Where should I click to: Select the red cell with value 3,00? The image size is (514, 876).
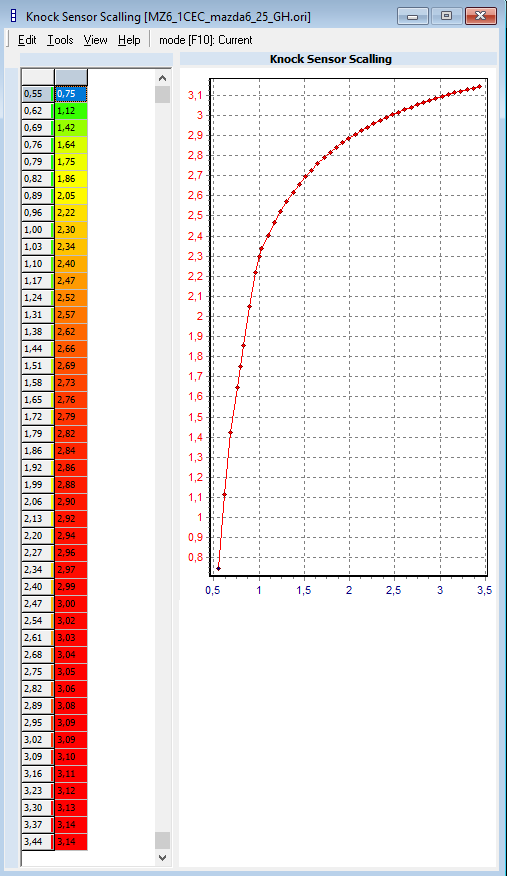tap(71, 603)
